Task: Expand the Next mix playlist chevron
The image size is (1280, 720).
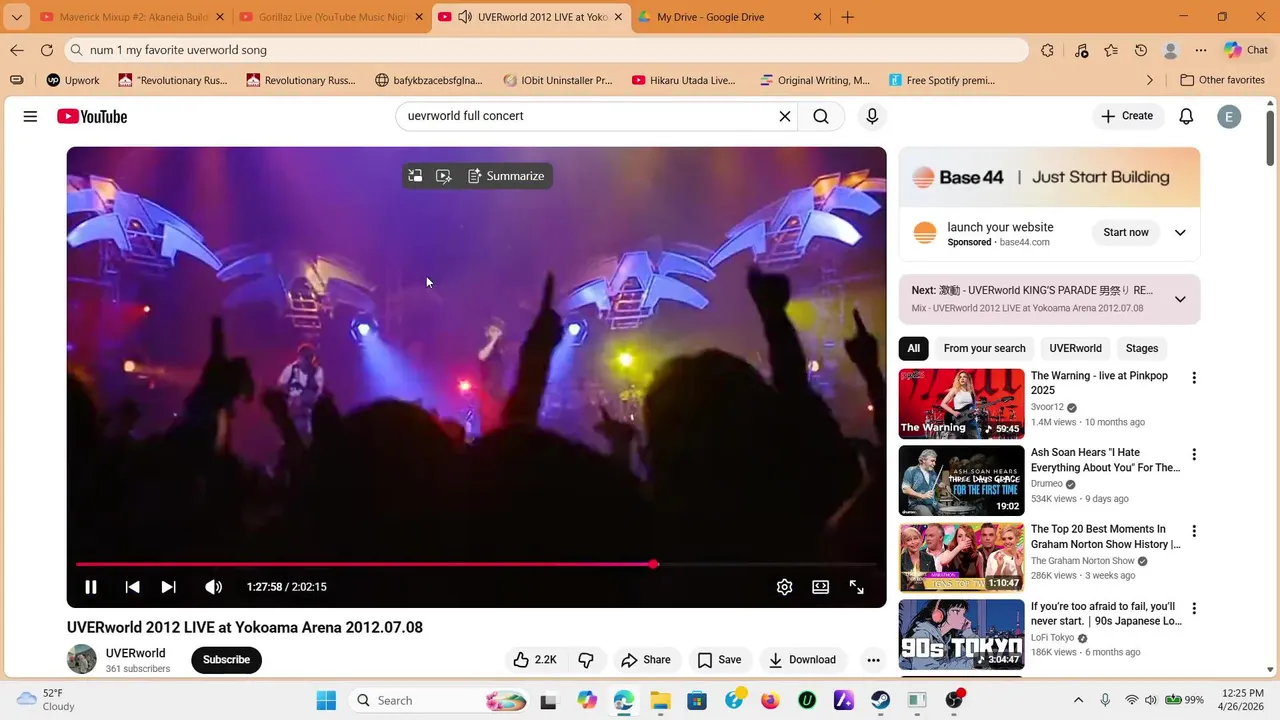Action: [x=1180, y=299]
